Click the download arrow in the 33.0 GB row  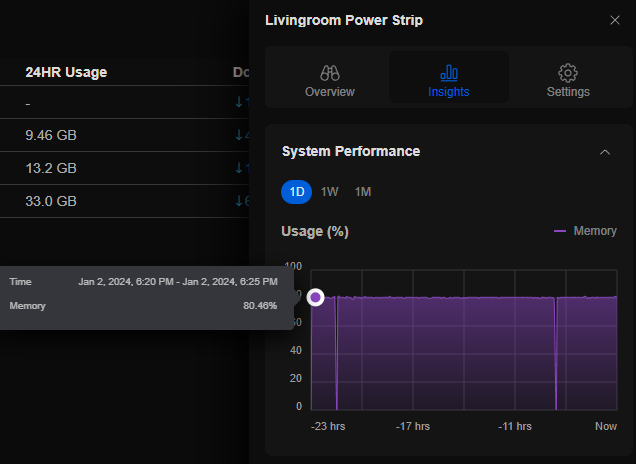(x=240, y=201)
